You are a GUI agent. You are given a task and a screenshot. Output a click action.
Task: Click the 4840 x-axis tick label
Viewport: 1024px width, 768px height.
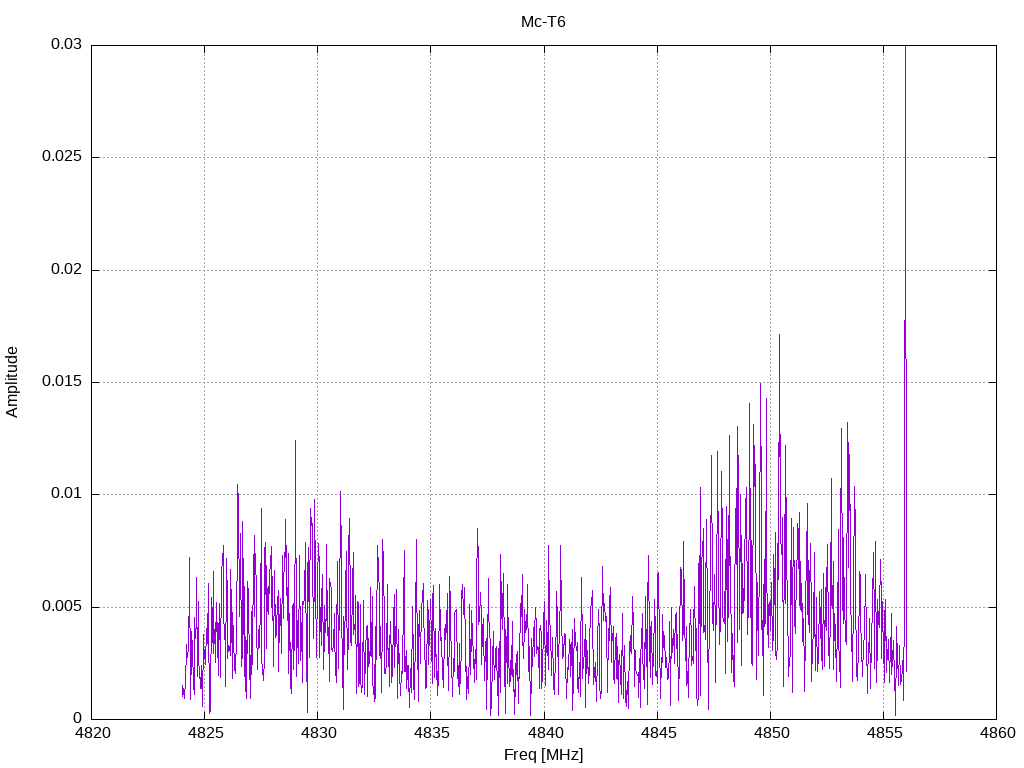pyautogui.click(x=545, y=733)
